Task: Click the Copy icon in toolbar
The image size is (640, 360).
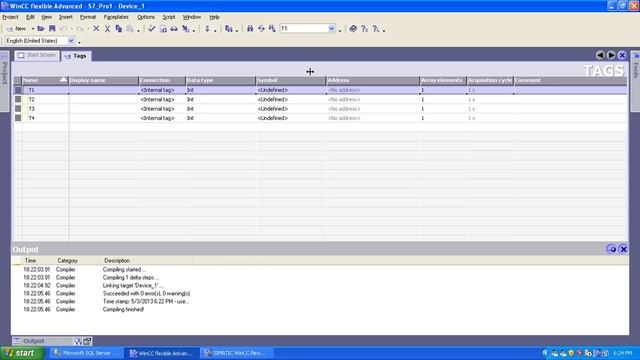Action: pos(119,29)
